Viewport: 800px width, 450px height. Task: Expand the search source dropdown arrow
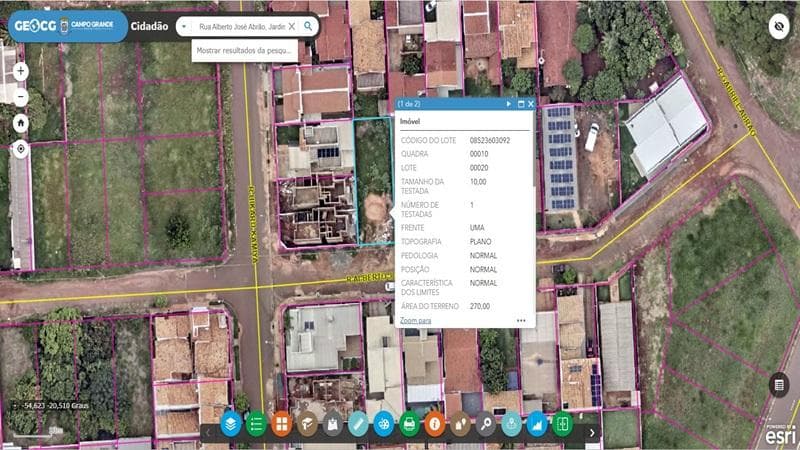184,27
